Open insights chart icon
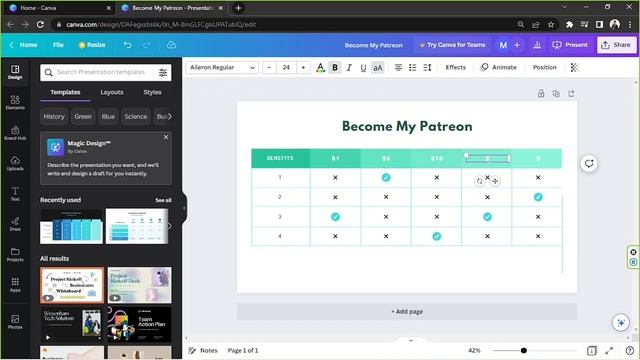The width and height of the screenshot is (640, 360). 537,45
